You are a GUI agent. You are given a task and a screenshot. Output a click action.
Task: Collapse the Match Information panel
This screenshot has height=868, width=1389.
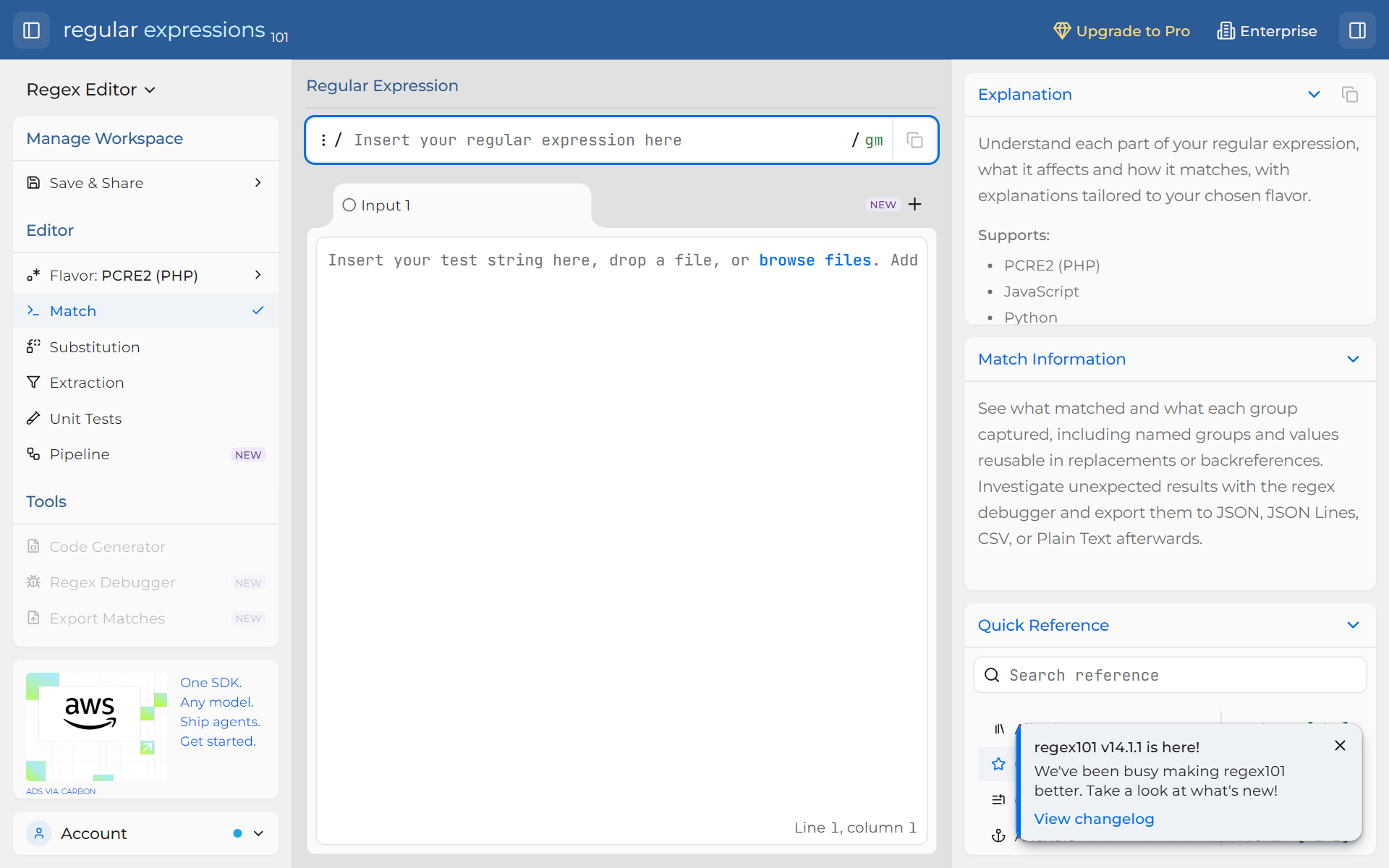pos(1353,359)
